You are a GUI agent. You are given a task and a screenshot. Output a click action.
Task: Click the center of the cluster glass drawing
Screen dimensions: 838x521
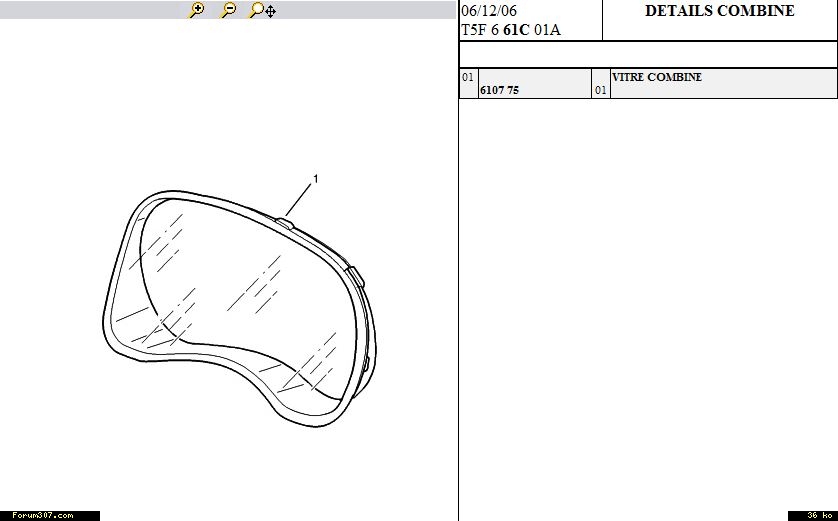pos(238,300)
